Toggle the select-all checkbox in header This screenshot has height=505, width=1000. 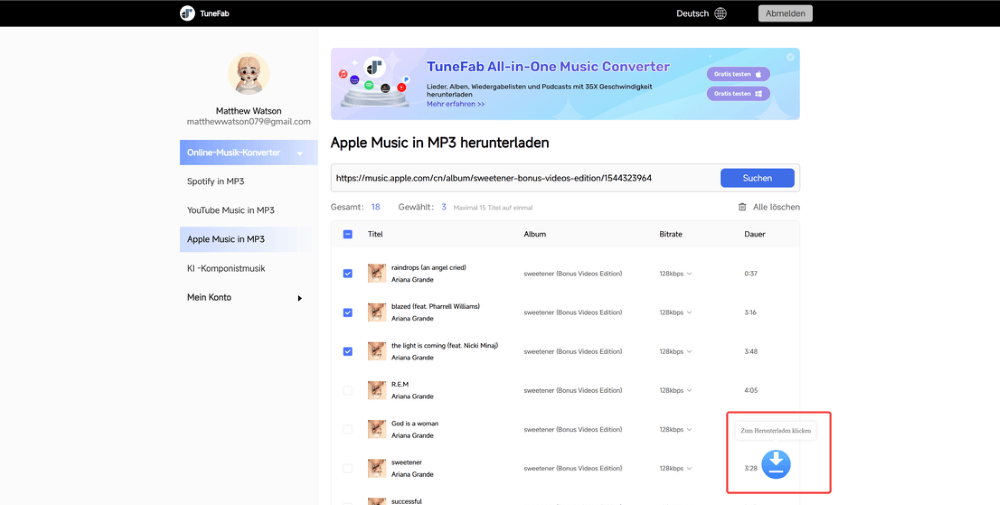coord(348,234)
